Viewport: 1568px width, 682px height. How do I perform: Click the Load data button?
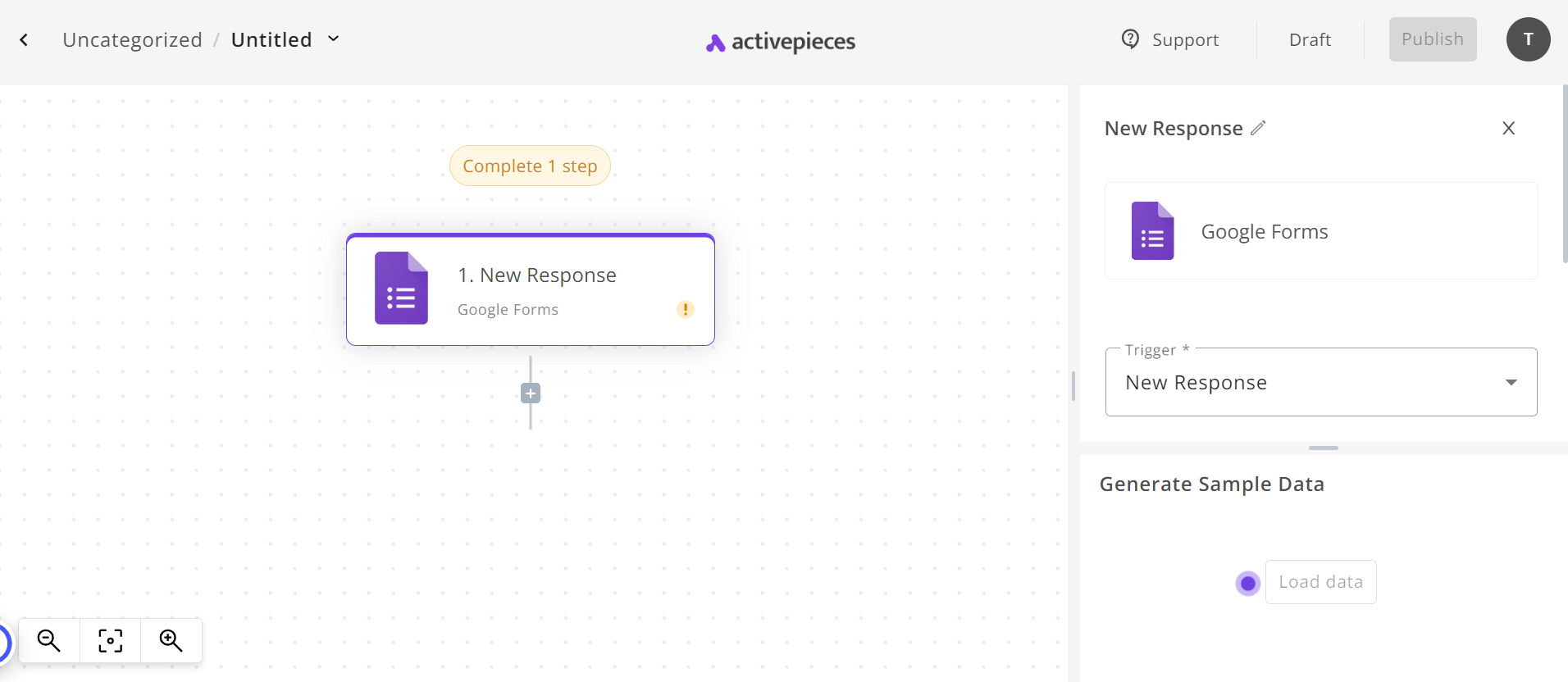pyautogui.click(x=1320, y=582)
